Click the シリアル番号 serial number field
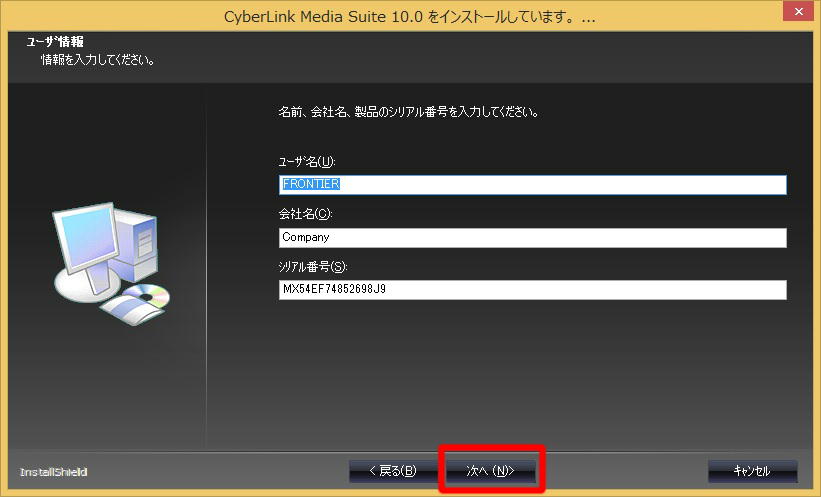 pyautogui.click(x=532, y=290)
